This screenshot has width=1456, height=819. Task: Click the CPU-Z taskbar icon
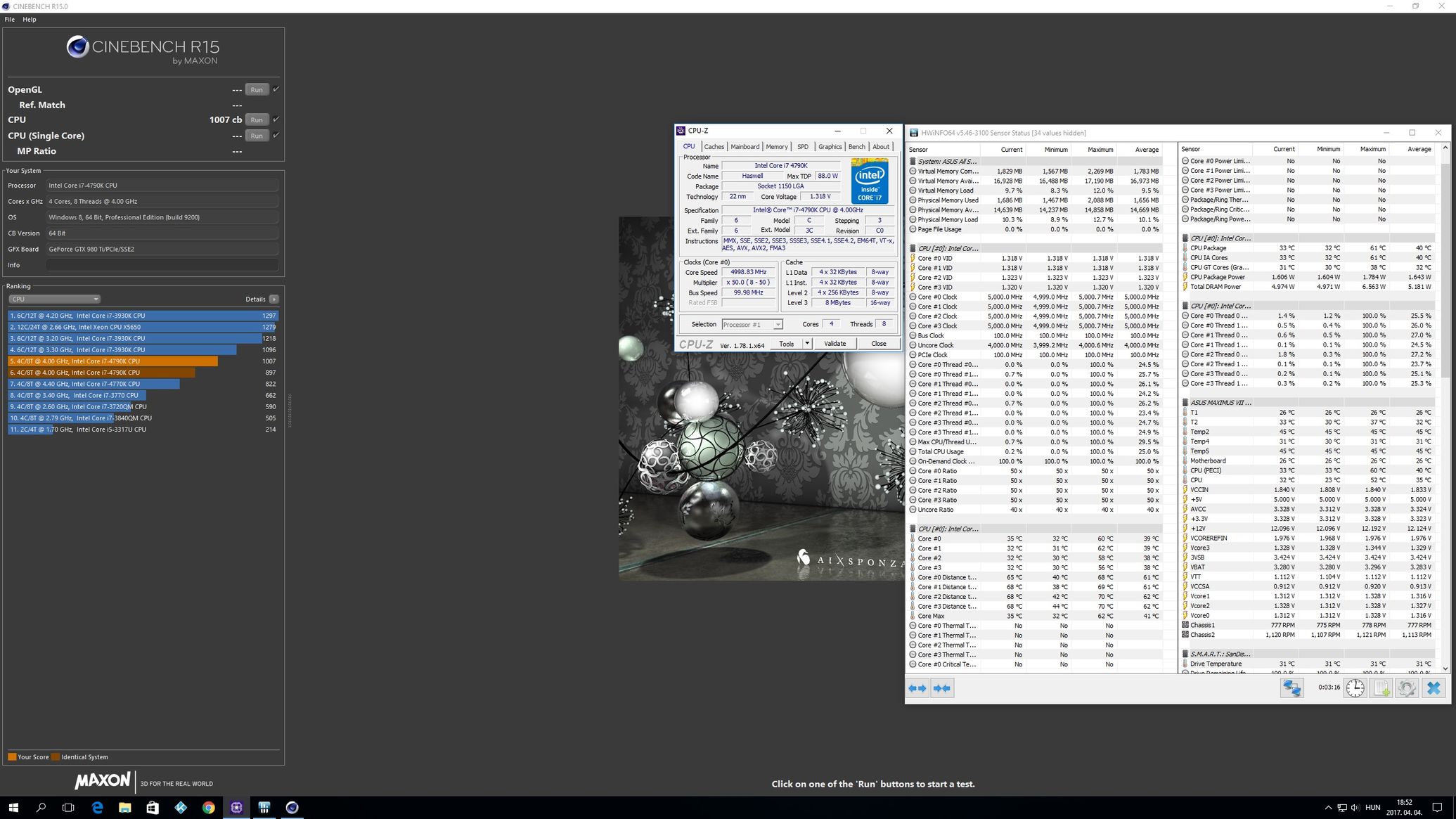point(236,808)
